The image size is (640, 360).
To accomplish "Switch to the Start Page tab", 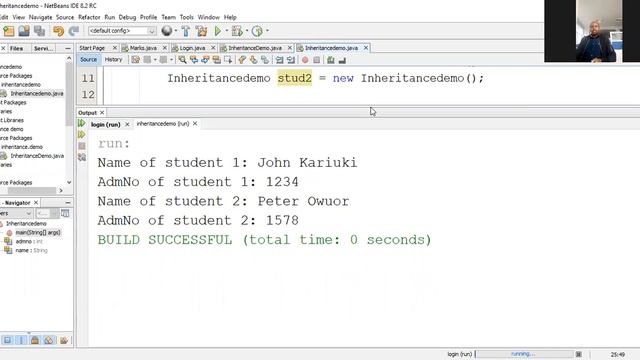I will pyautogui.click(x=92, y=48).
